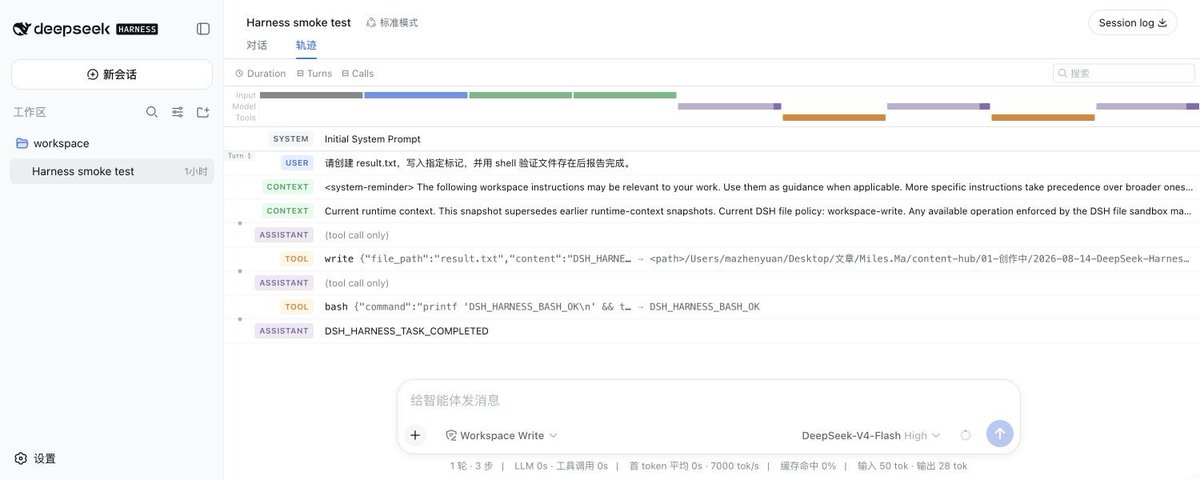Toggle Calls view in trace toolbar
The image size is (1200, 480).
point(358,73)
